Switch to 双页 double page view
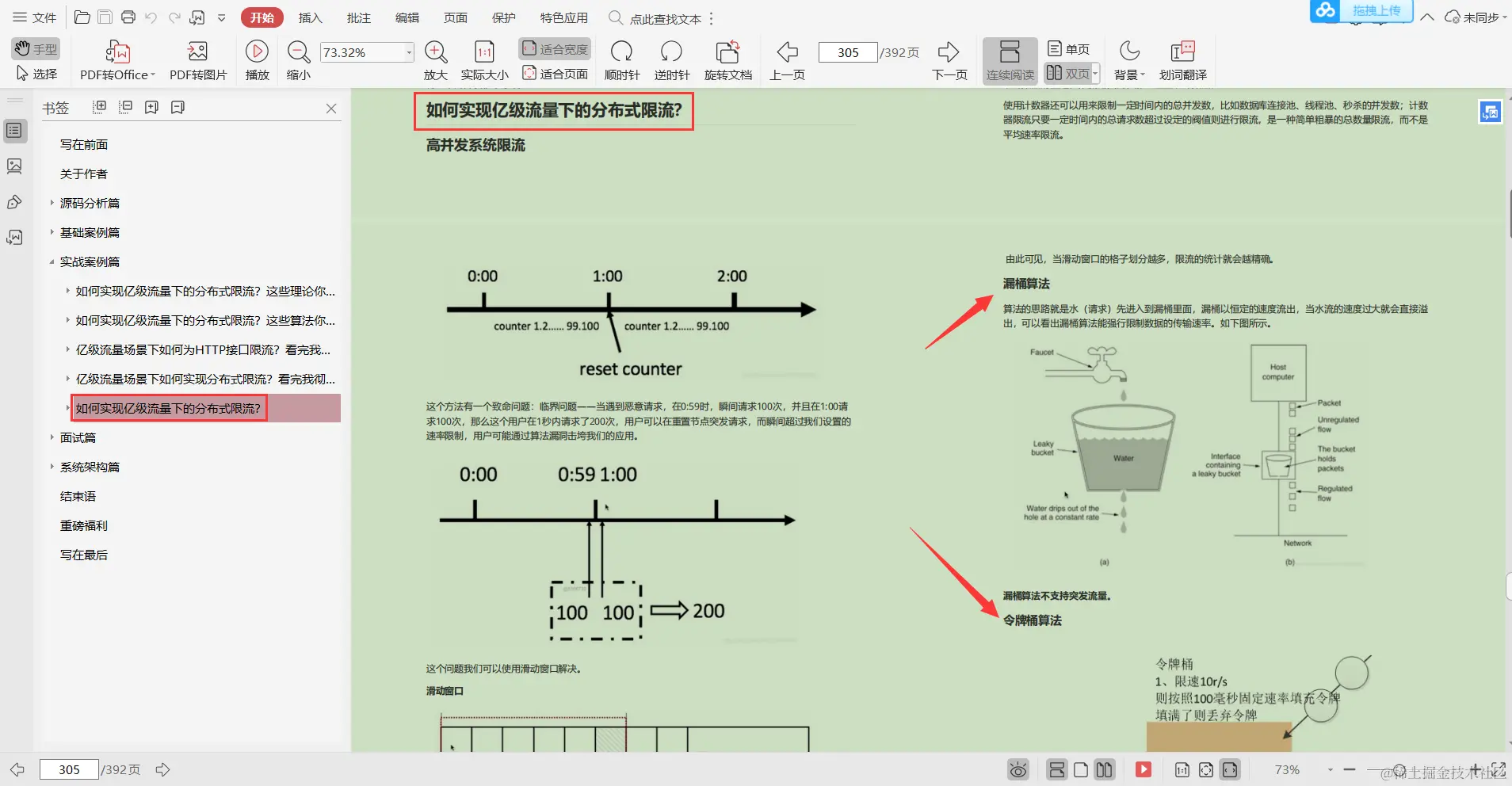 (x=1067, y=74)
